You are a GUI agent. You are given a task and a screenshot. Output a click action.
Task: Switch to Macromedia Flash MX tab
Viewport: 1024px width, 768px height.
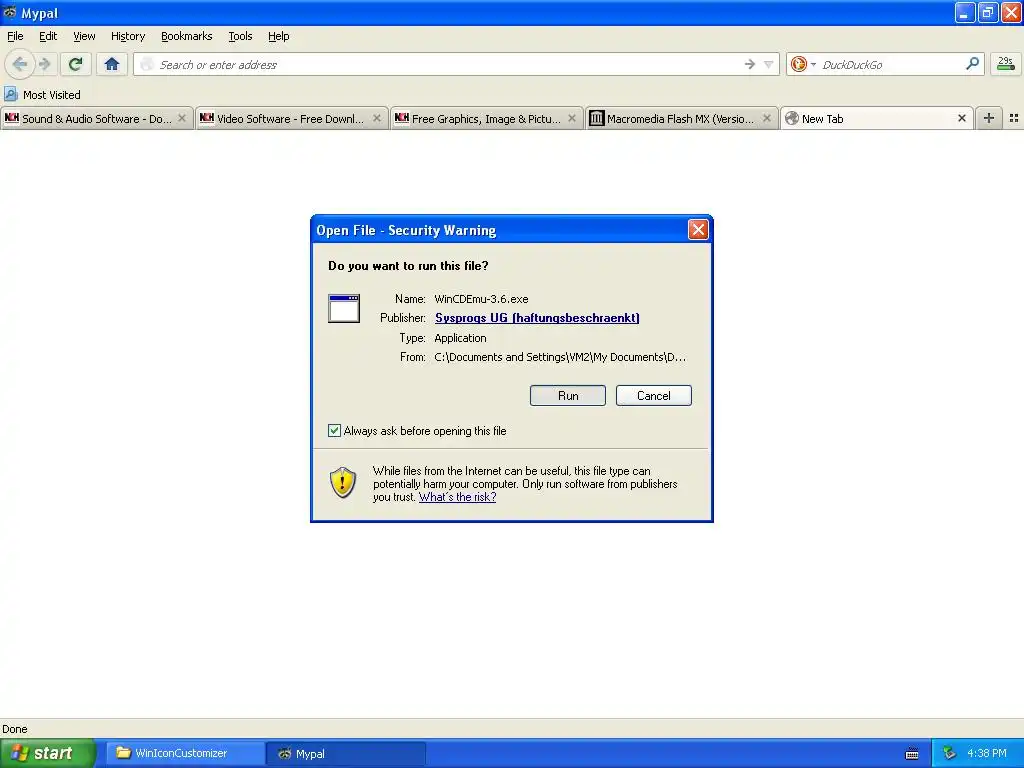(681, 118)
